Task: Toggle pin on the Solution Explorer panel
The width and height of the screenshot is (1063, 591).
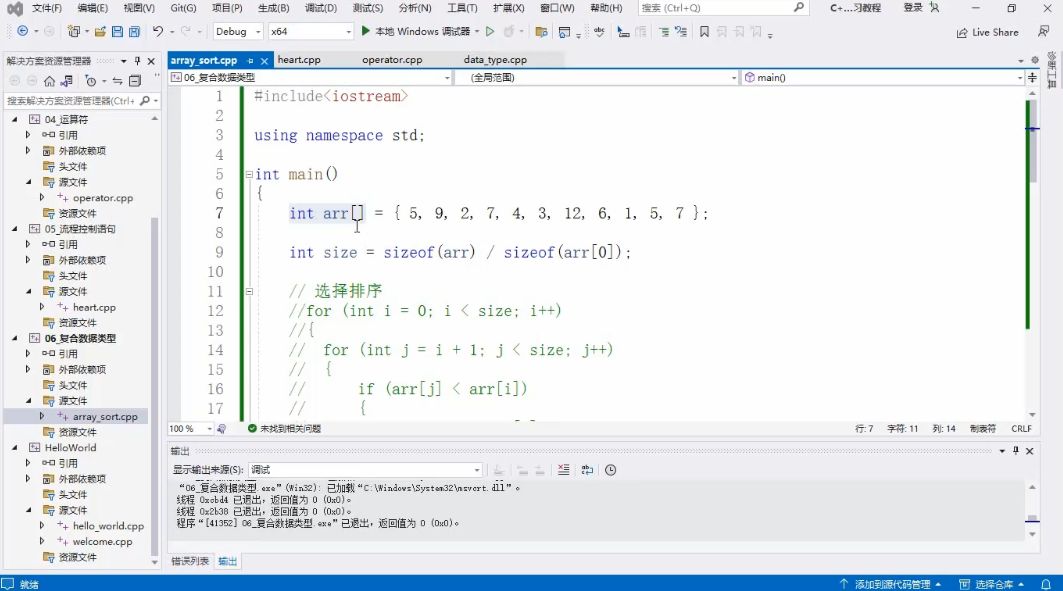Action: coord(138,61)
